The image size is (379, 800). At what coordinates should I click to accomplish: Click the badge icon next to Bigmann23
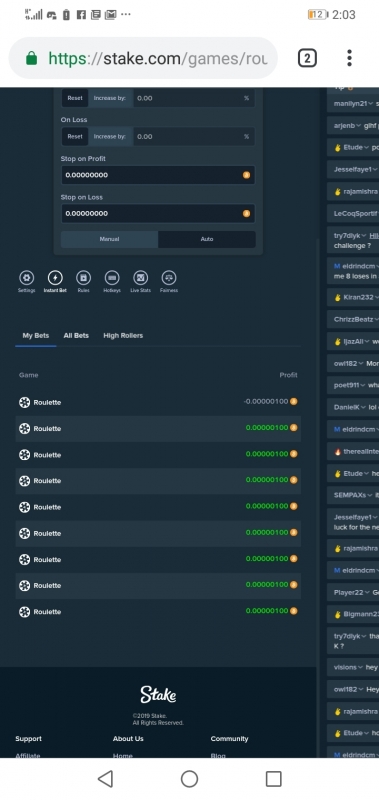tap(337, 615)
